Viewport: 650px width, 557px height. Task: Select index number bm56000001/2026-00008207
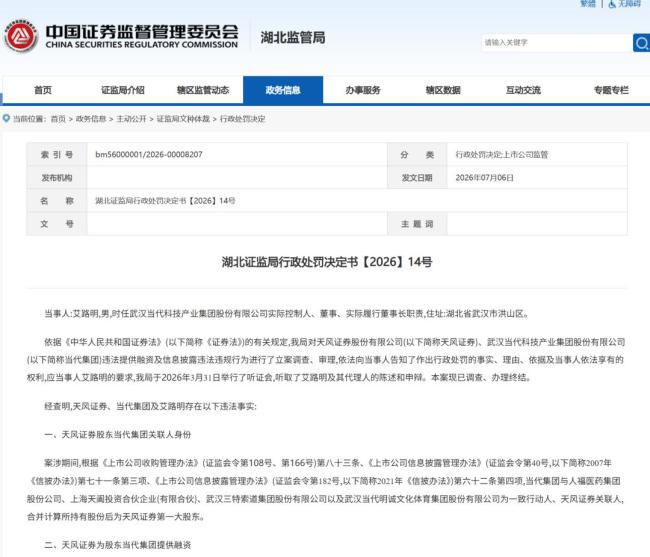[149, 155]
